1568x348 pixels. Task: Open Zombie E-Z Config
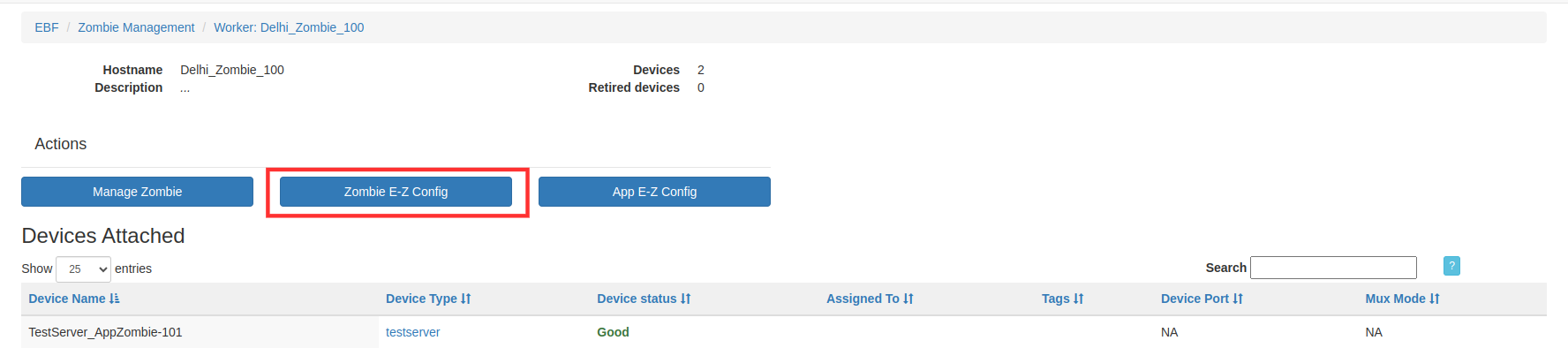tap(396, 192)
